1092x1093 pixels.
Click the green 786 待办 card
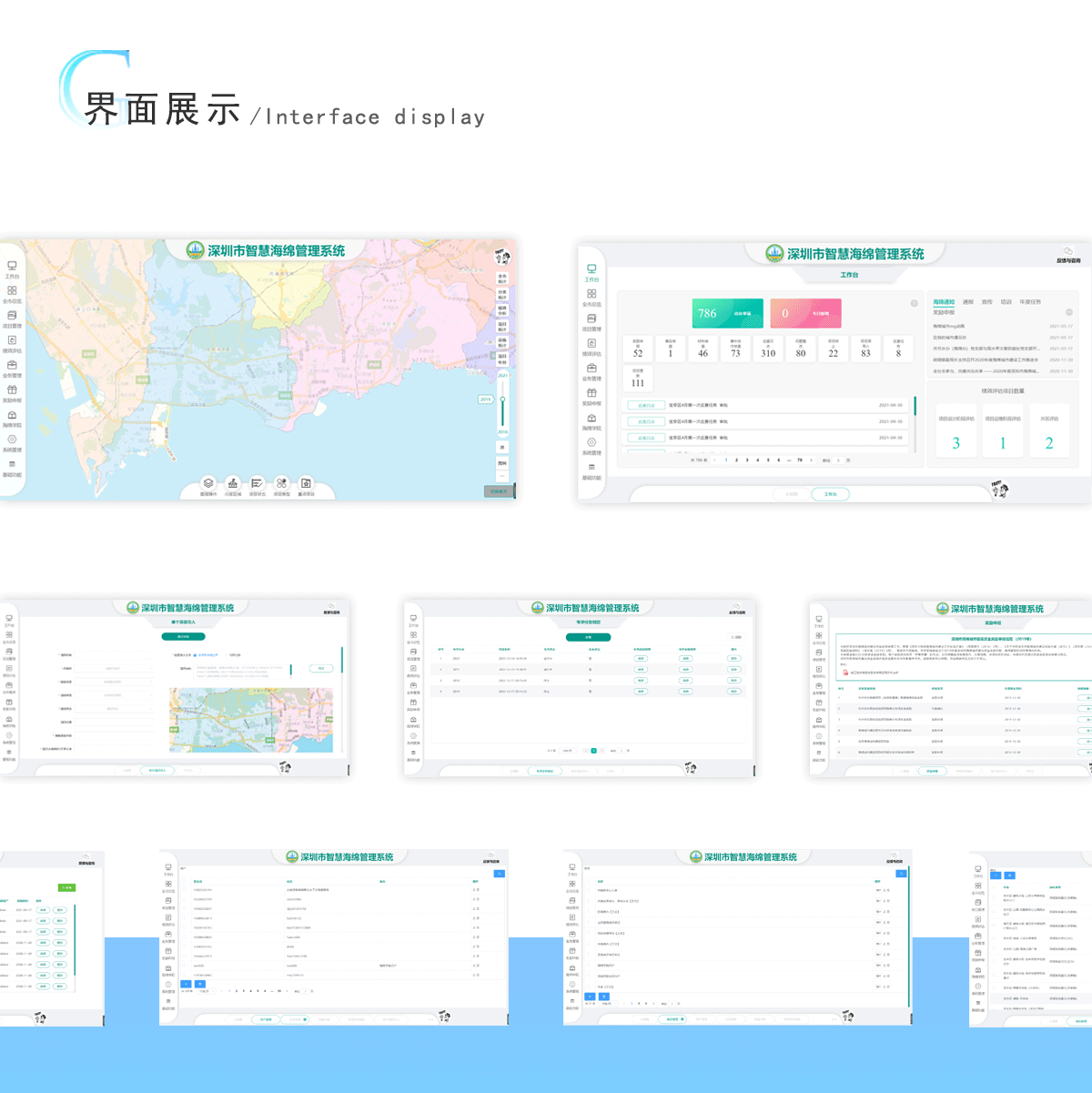click(727, 313)
